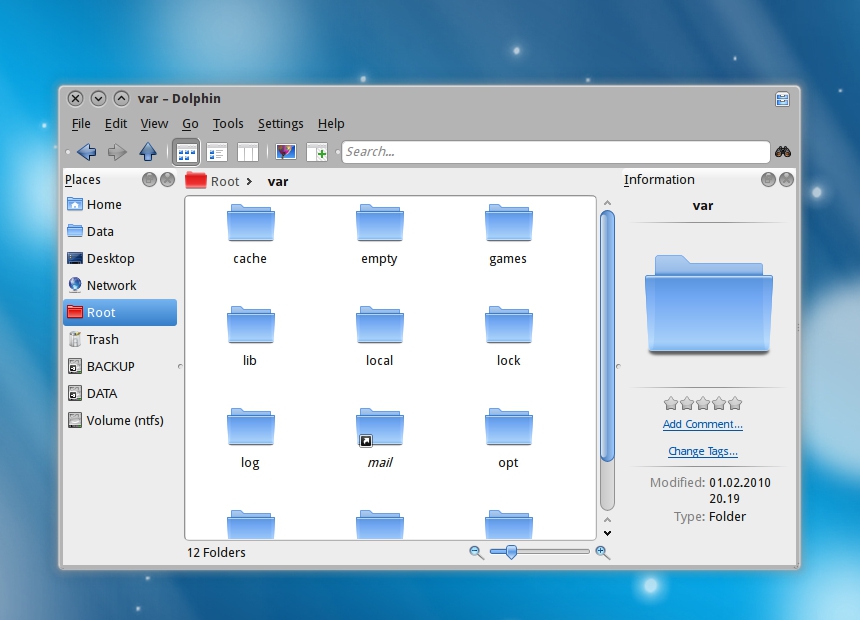This screenshot has height=620, width=860.
Task: Click the zoom in magnifier icon
Action: [x=602, y=553]
